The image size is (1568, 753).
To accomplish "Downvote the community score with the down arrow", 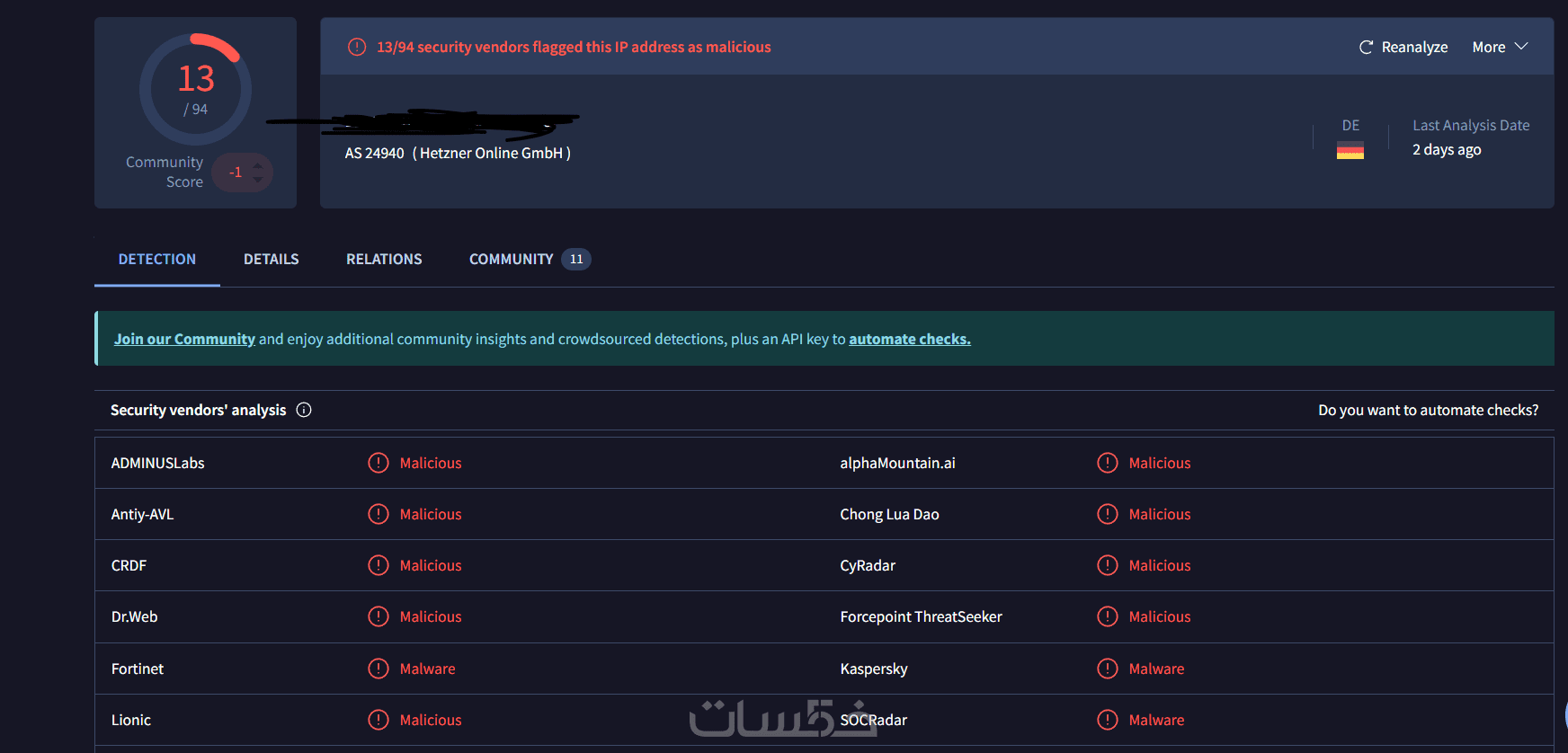I will point(258,179).
